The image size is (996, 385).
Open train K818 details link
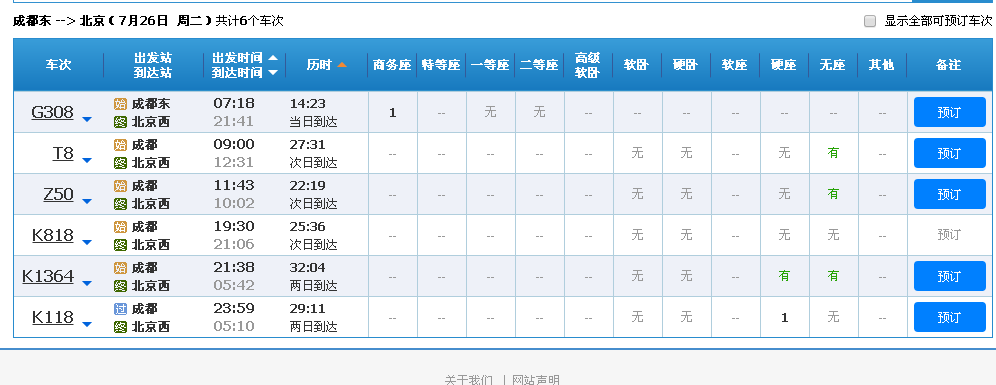pyautogui.click(x=53, y=235)
